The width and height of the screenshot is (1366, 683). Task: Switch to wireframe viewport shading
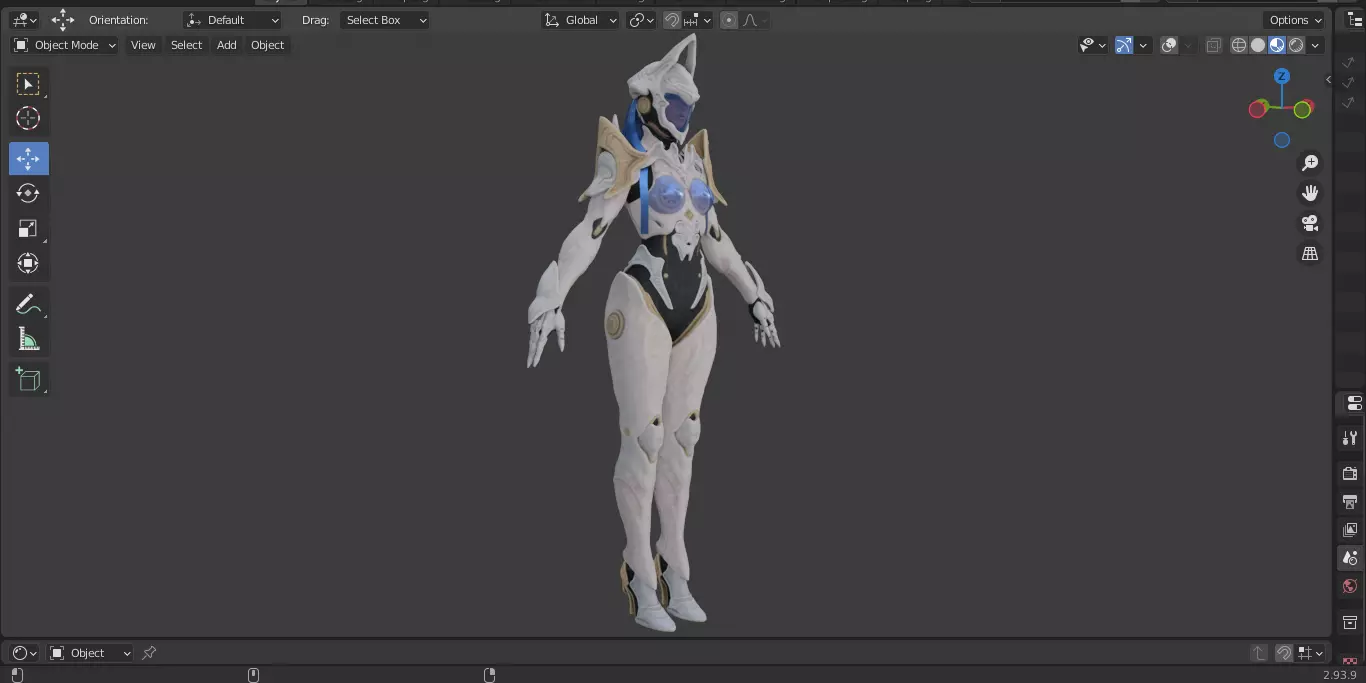[x=1239, y=45]
